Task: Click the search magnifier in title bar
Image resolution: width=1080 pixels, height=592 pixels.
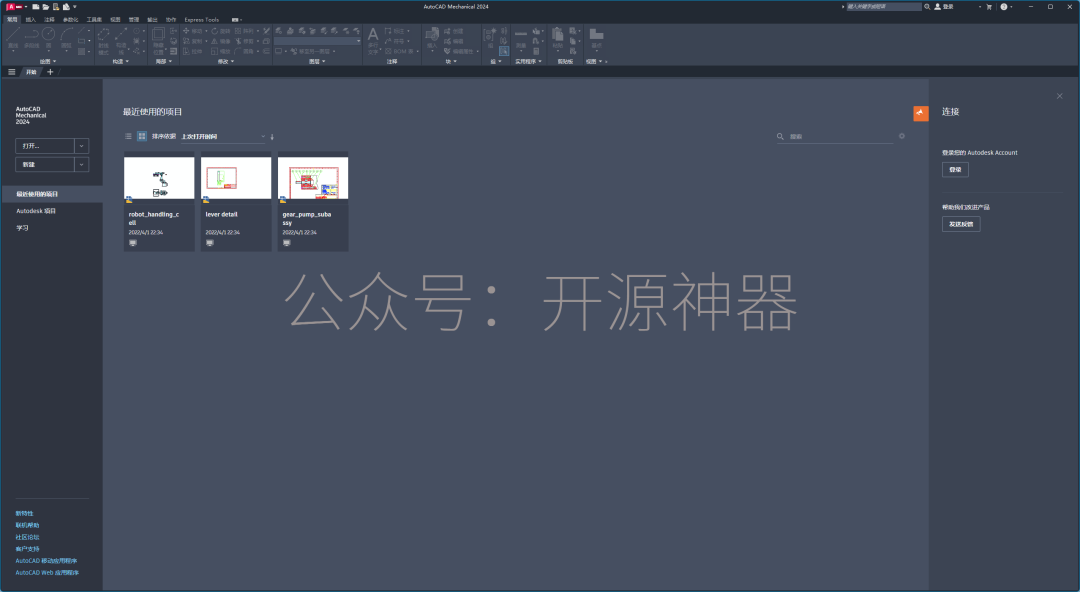Action: [x=927, y=7]
